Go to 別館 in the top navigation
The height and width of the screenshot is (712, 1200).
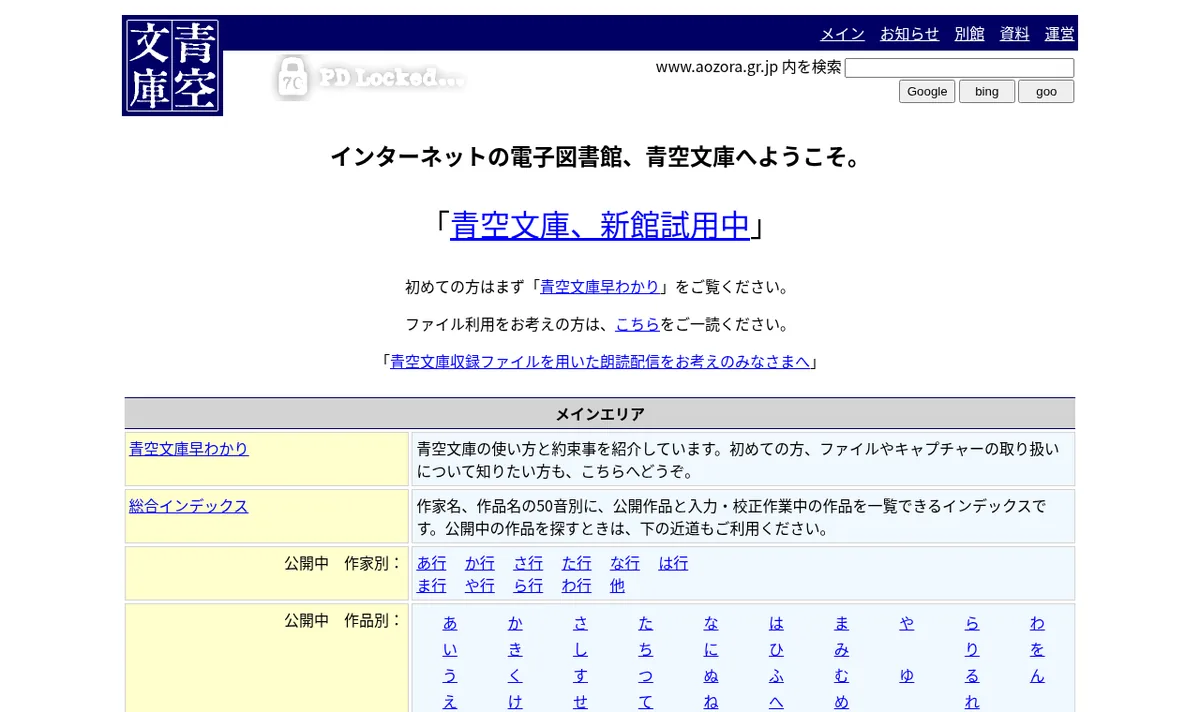pyautogui.click(x=969, y=33)
